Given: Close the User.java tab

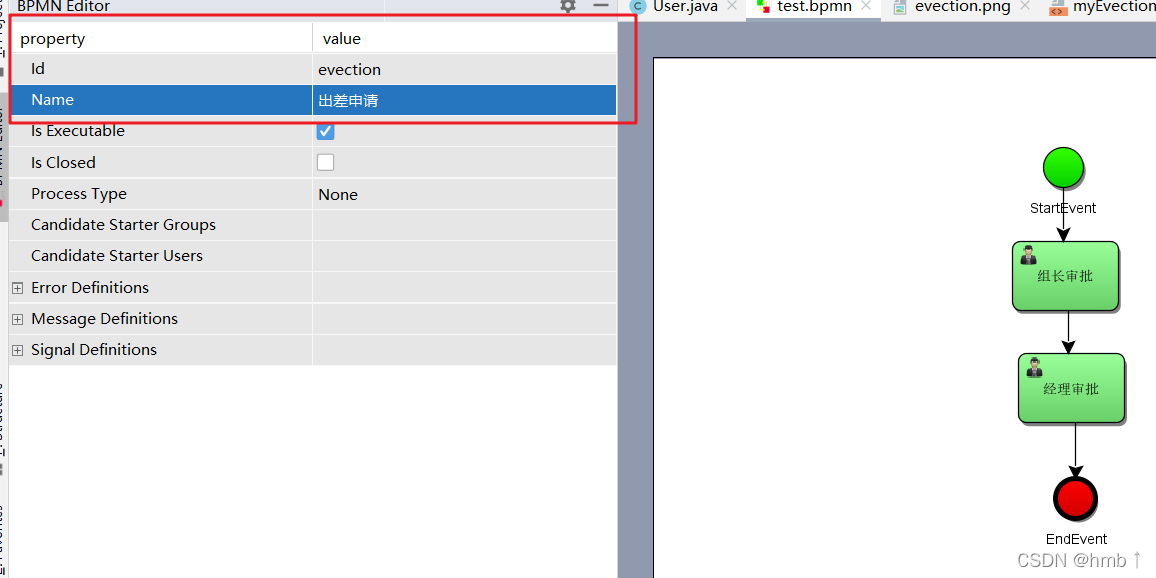Looking at the screenshot, I should [x=731, y=7].
